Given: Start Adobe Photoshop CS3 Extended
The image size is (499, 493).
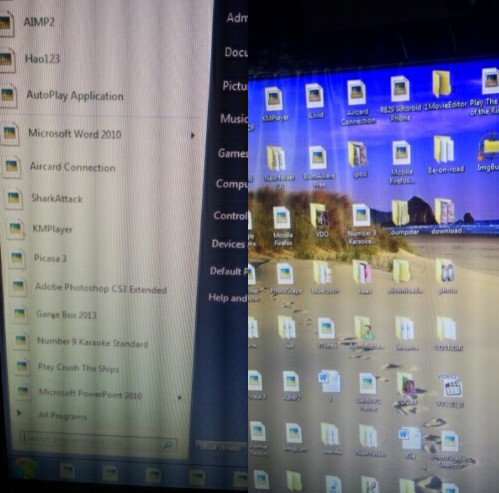Looking at the screenshot, I should pos(101,289).
